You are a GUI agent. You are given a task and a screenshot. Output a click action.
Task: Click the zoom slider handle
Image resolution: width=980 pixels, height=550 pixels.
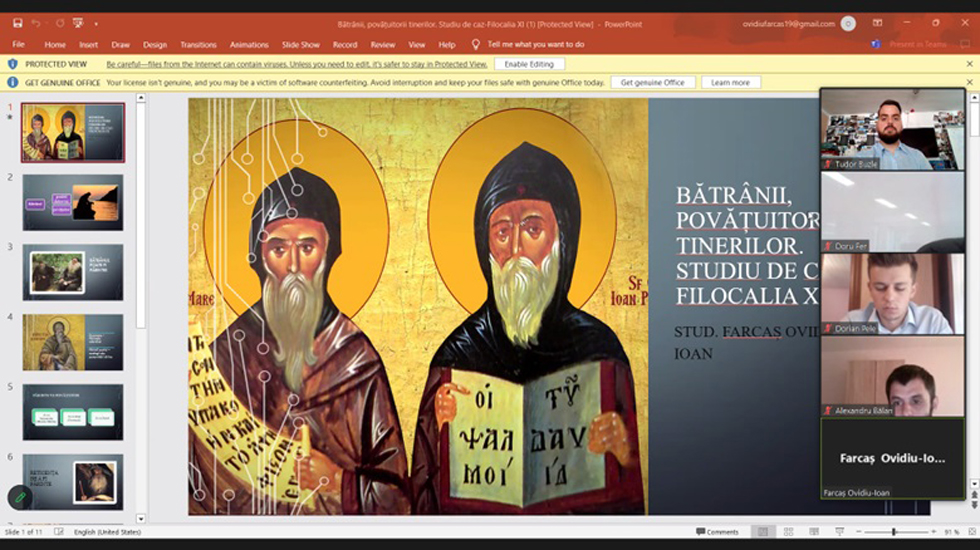[894, 532]
